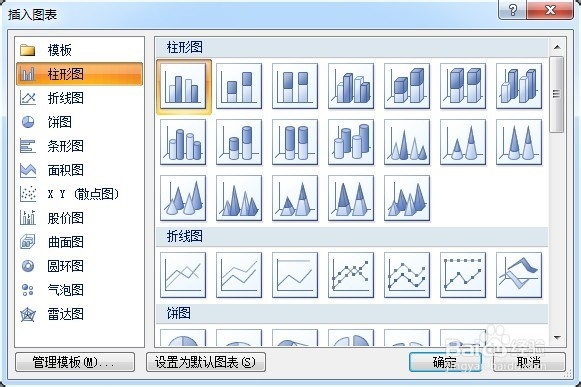581x387 pixels.
Task: Click the scrollbar up arrow
Action: tap(557, 47)
